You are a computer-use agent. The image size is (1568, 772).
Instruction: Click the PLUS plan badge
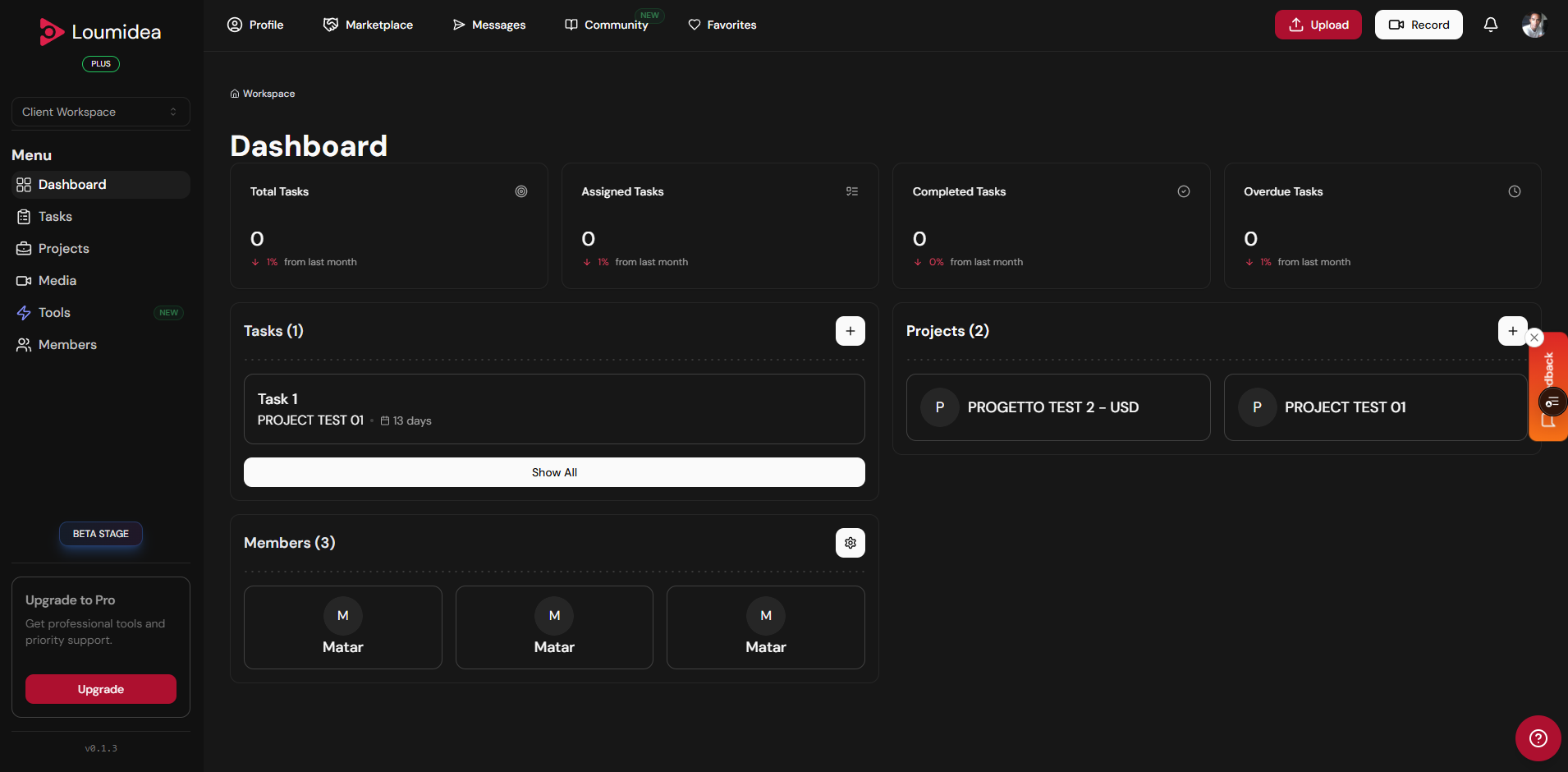pos(101,64)
